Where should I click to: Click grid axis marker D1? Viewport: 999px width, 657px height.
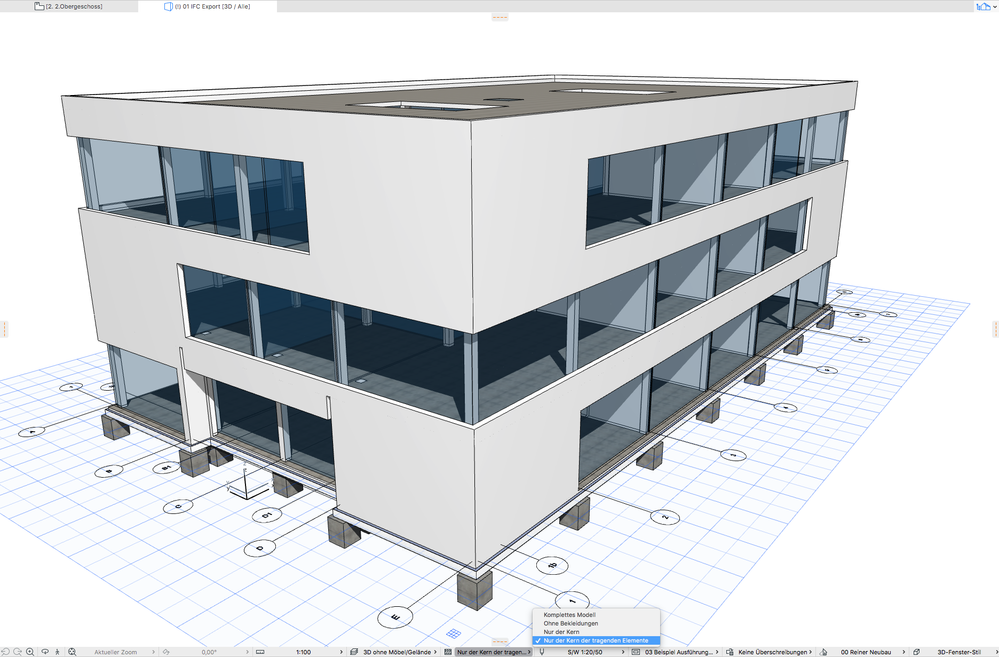click(x=269, y=515)
